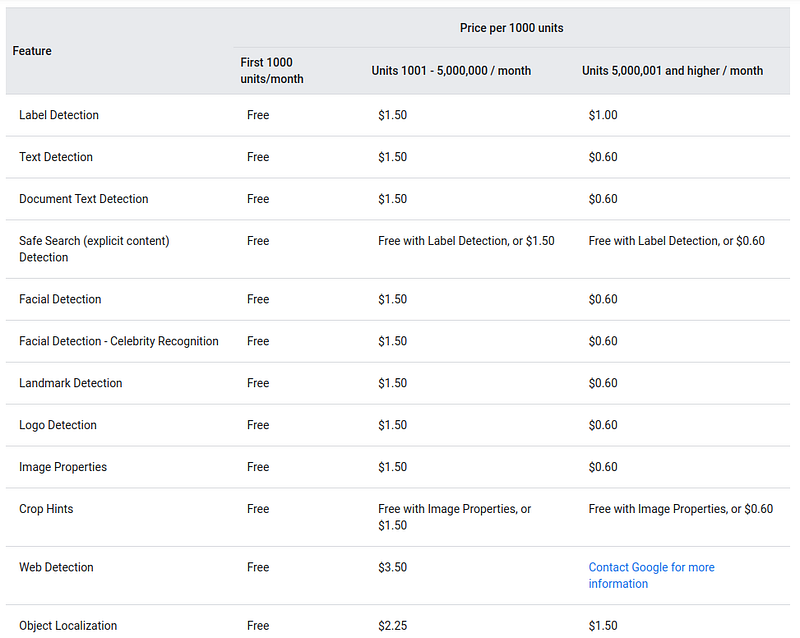The image size is (800, 638).
Task: Select the Facial Detection - Celebrity Recognition cell
Action: tap(118, 341)
